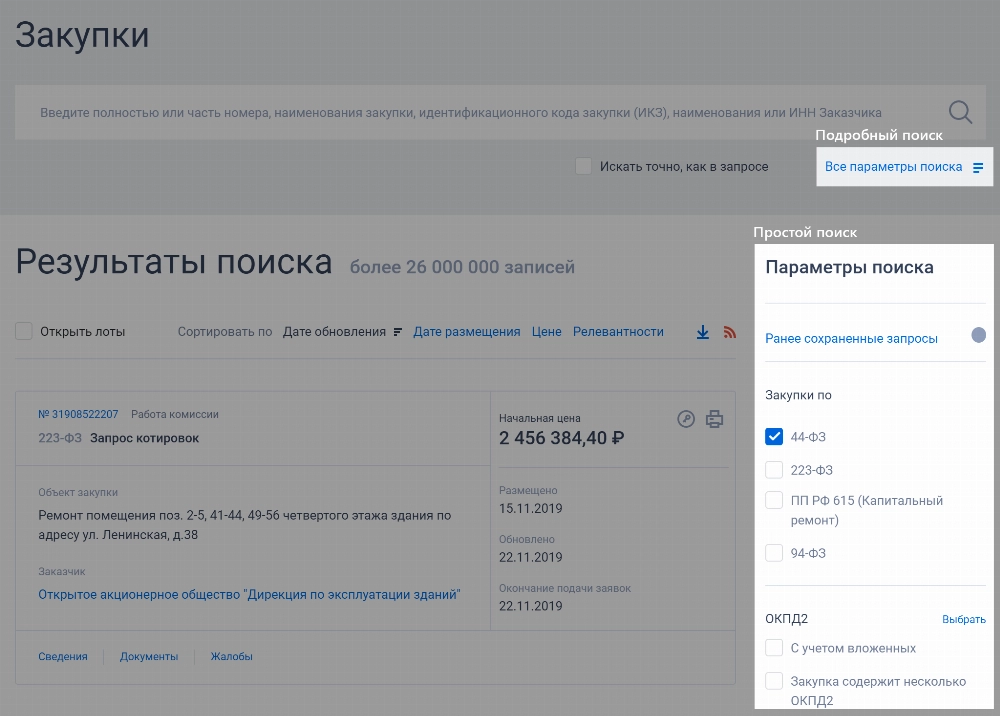Uncheck the 44-ФЗ checkbox
The image size is (1000, 716).
click(774, 437)
